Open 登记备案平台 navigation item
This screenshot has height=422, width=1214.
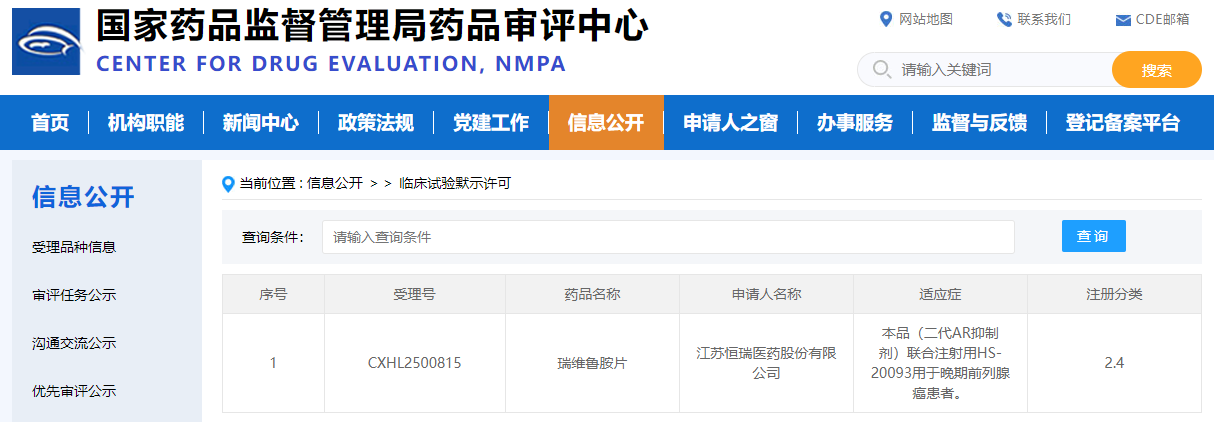pos(1122,123)
